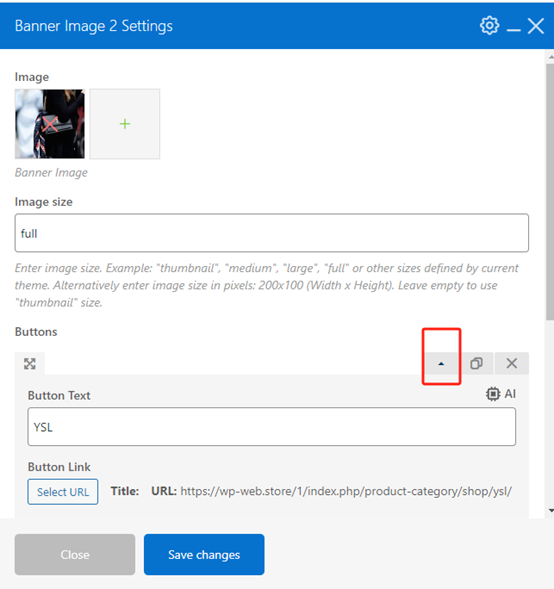The image size is (554, 589).
Task: Click Select URL button
Action: coord(63,492)
